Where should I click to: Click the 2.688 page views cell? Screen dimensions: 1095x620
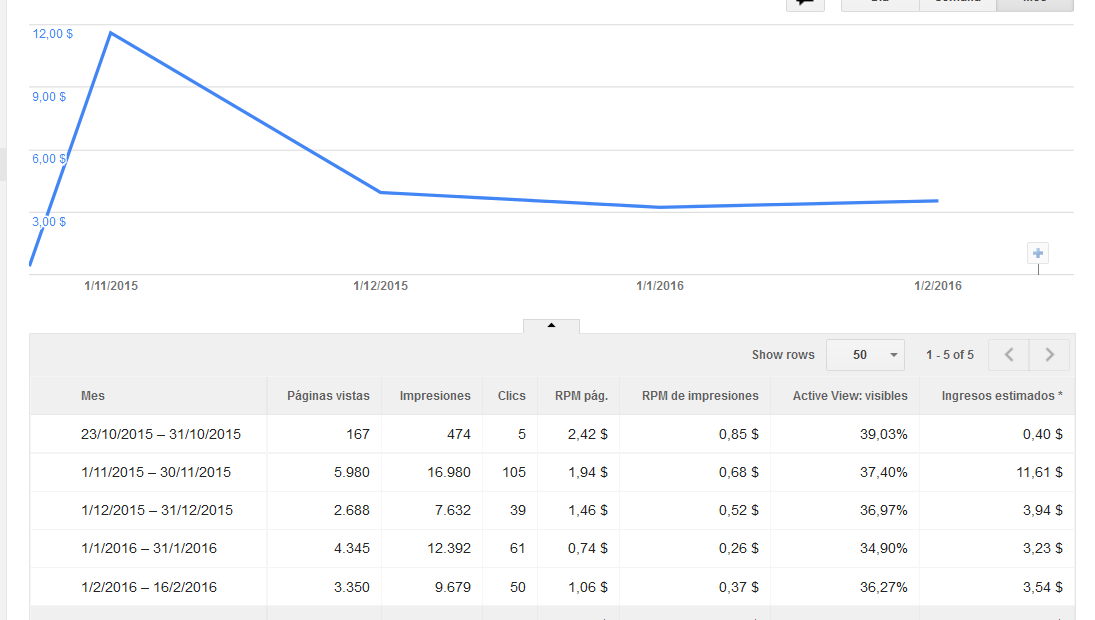tap(352, 510)
